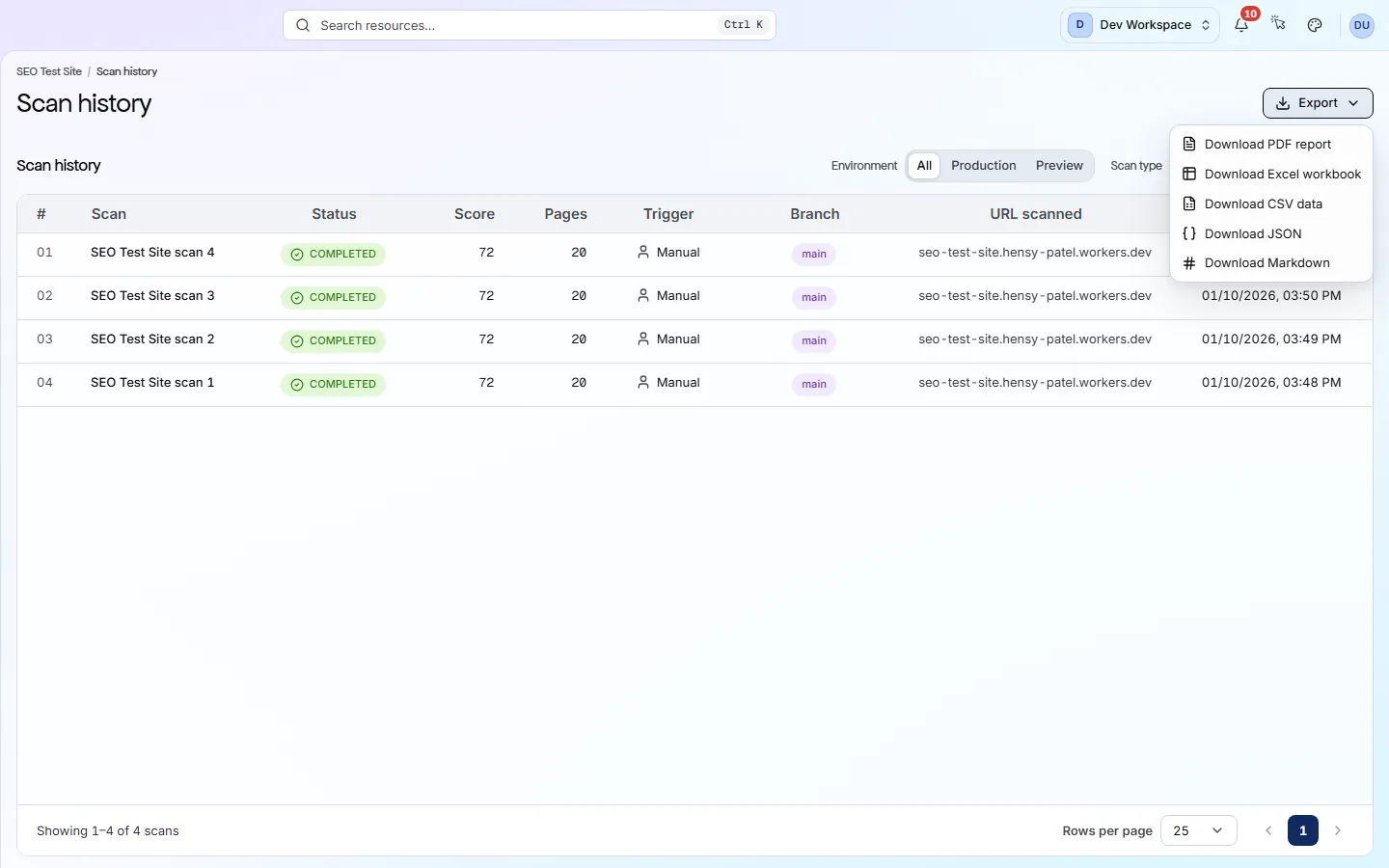
Task: Open the theme palette icon
Action: click(x=1315, y=25)
